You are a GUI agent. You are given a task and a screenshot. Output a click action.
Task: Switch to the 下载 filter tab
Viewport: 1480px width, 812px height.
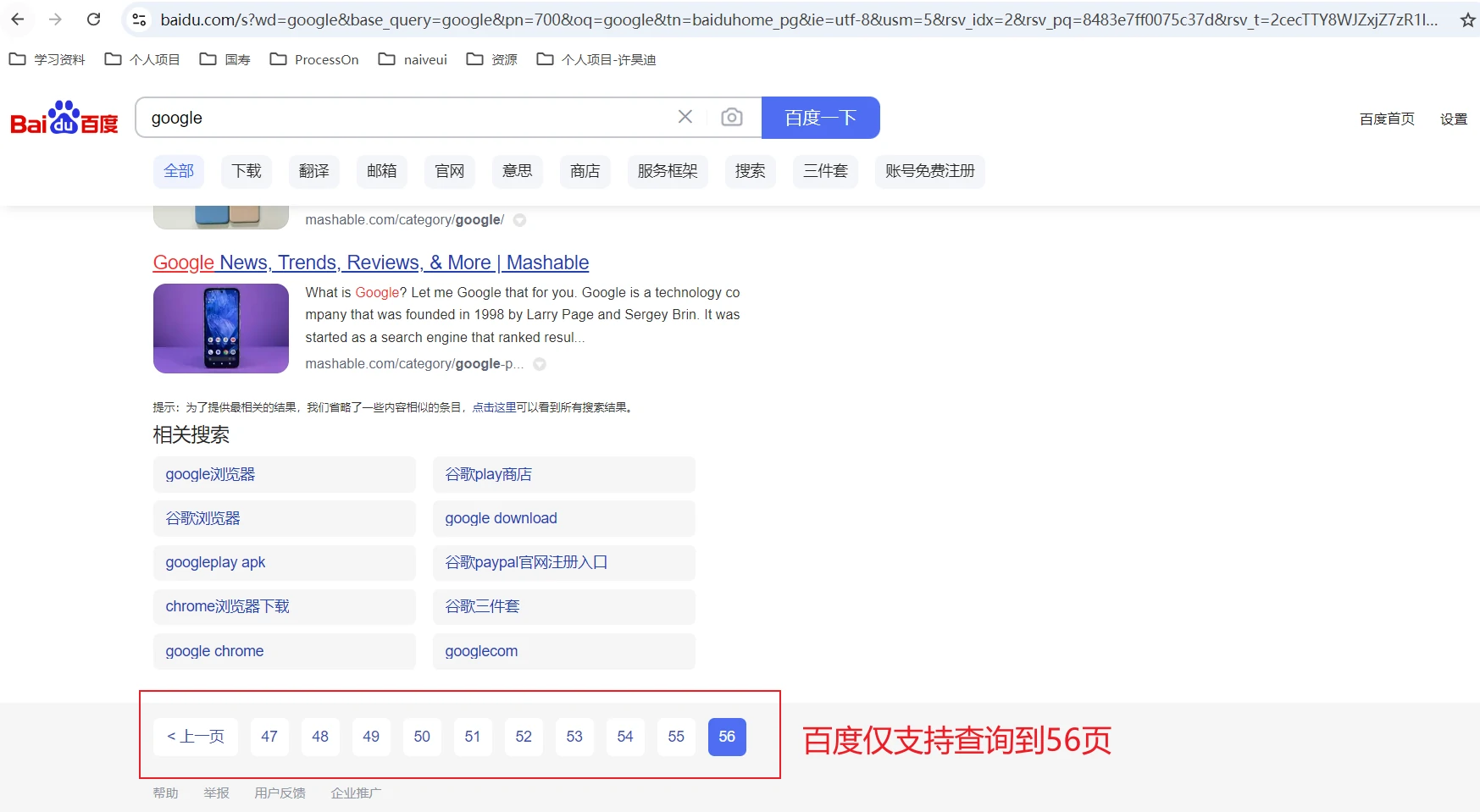click(x=247, y=171)
